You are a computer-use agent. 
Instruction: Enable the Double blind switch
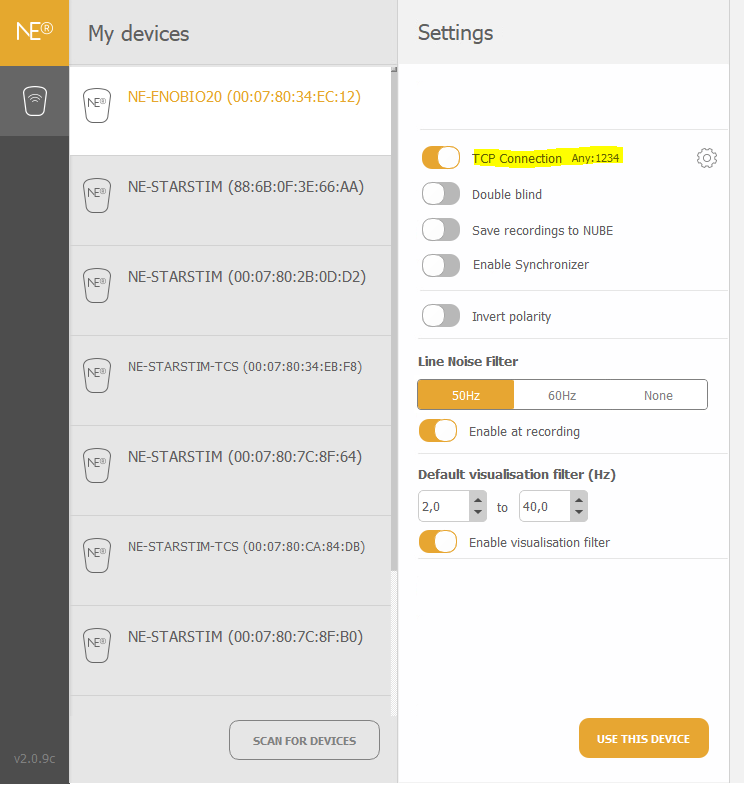[441, 194]
